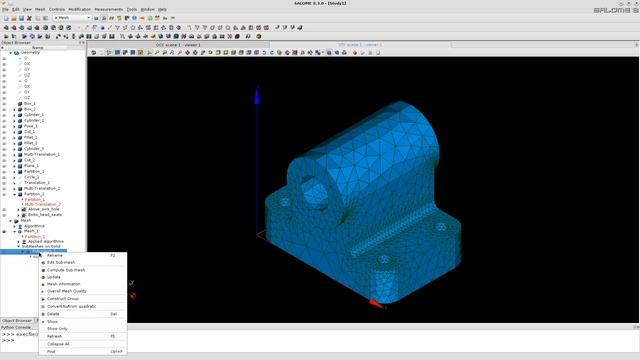Click the curved back-arrow icon in OCC viewer toolbar
The height and width of the screenshot is (360, 640).
tap(93, 53)
